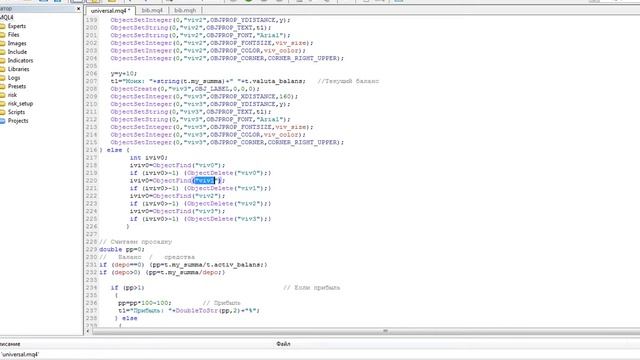Click ObjectDelete("viv3") on line 225
The width and height of the screenshot is (640, 360).
click(x=225, y=219)
